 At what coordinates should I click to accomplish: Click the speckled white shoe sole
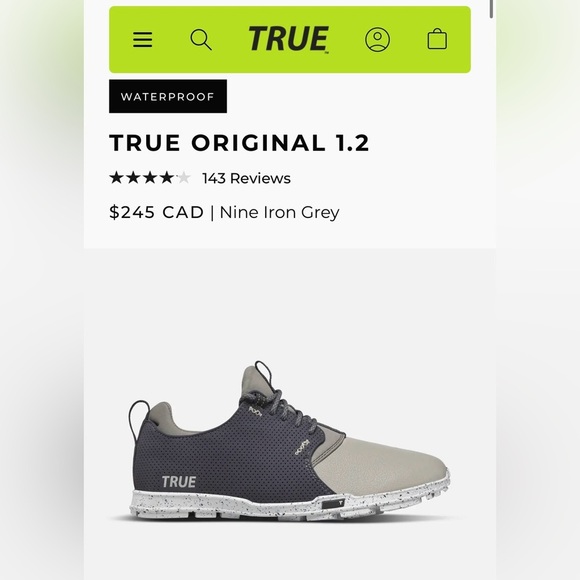(x=289, y=505)
